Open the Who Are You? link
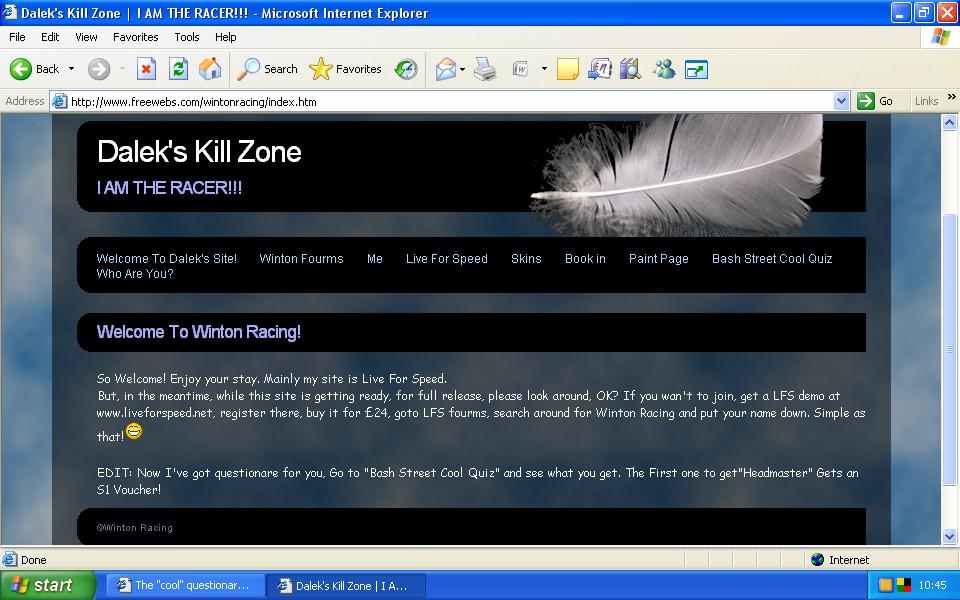Image resolution: width=960 pixels, height=600 pixels. click(x=135, y=274)
